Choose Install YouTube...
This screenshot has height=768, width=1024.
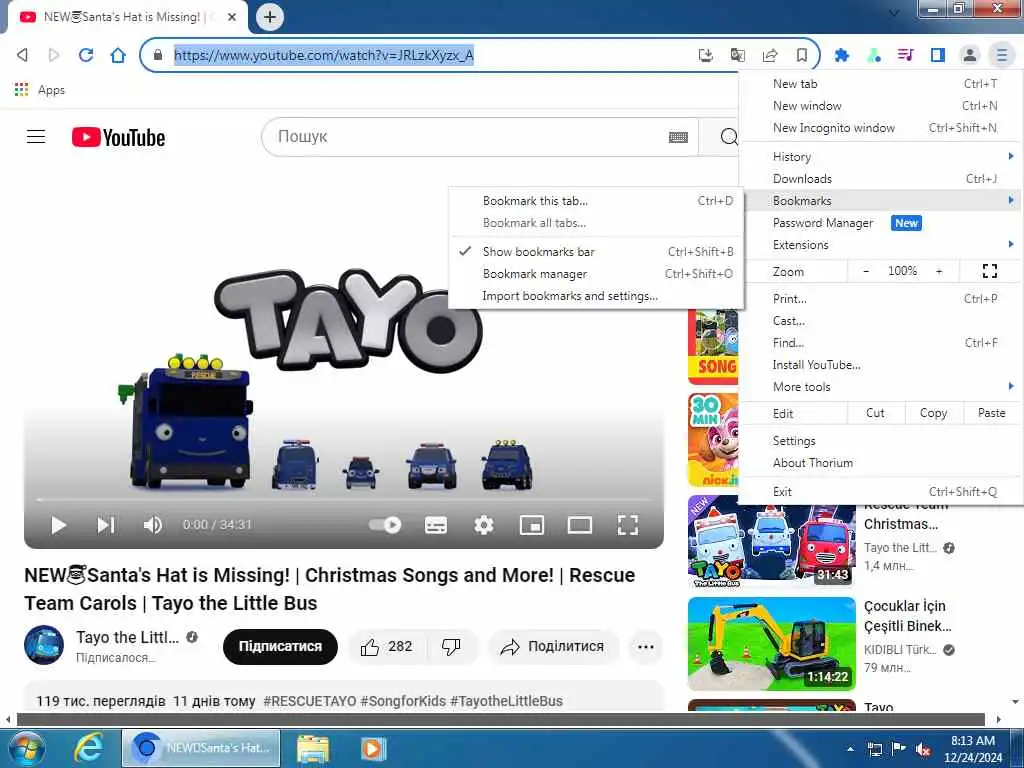click(881, 364)
